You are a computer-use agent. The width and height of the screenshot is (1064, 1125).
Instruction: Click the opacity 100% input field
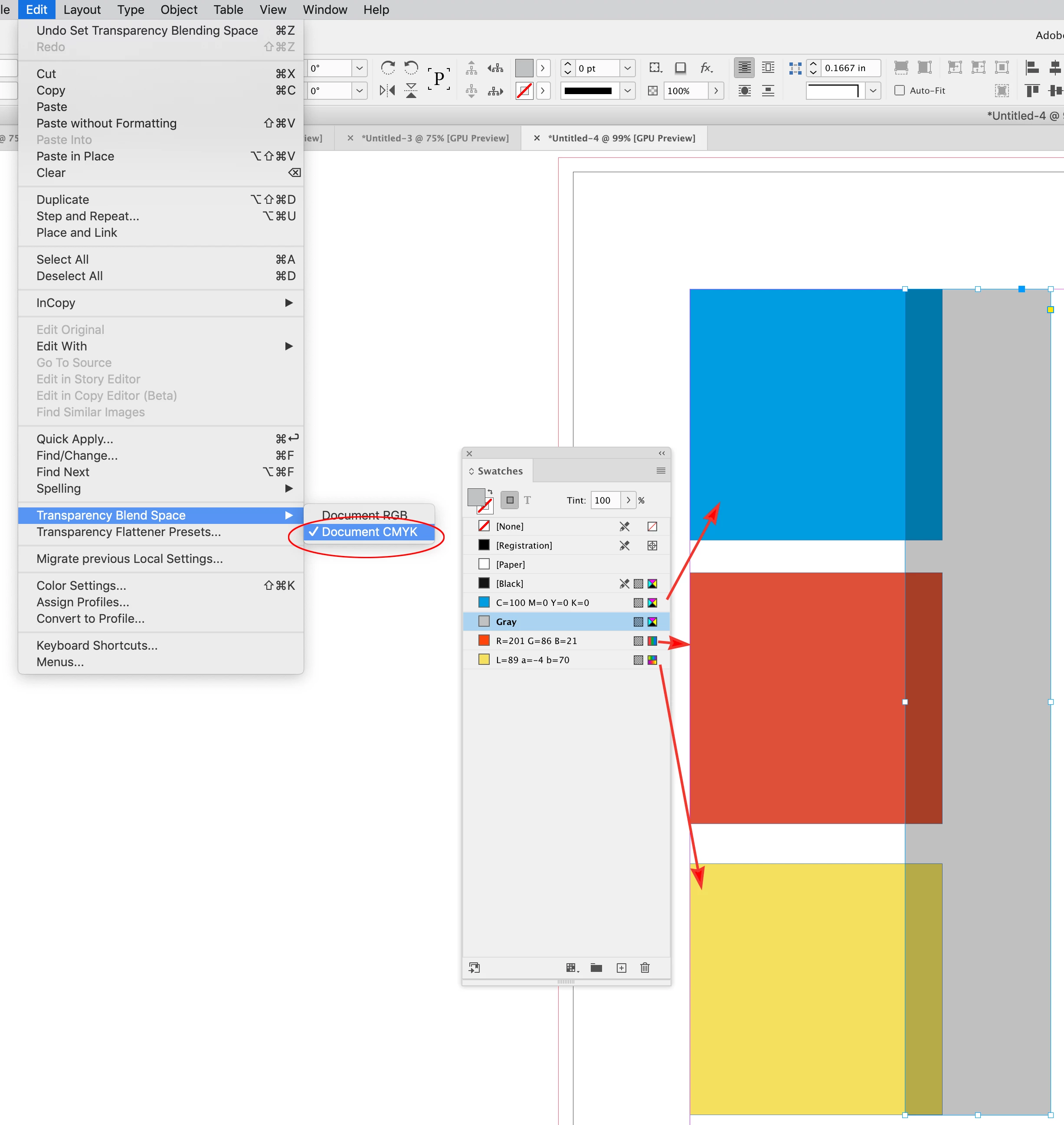685,90
